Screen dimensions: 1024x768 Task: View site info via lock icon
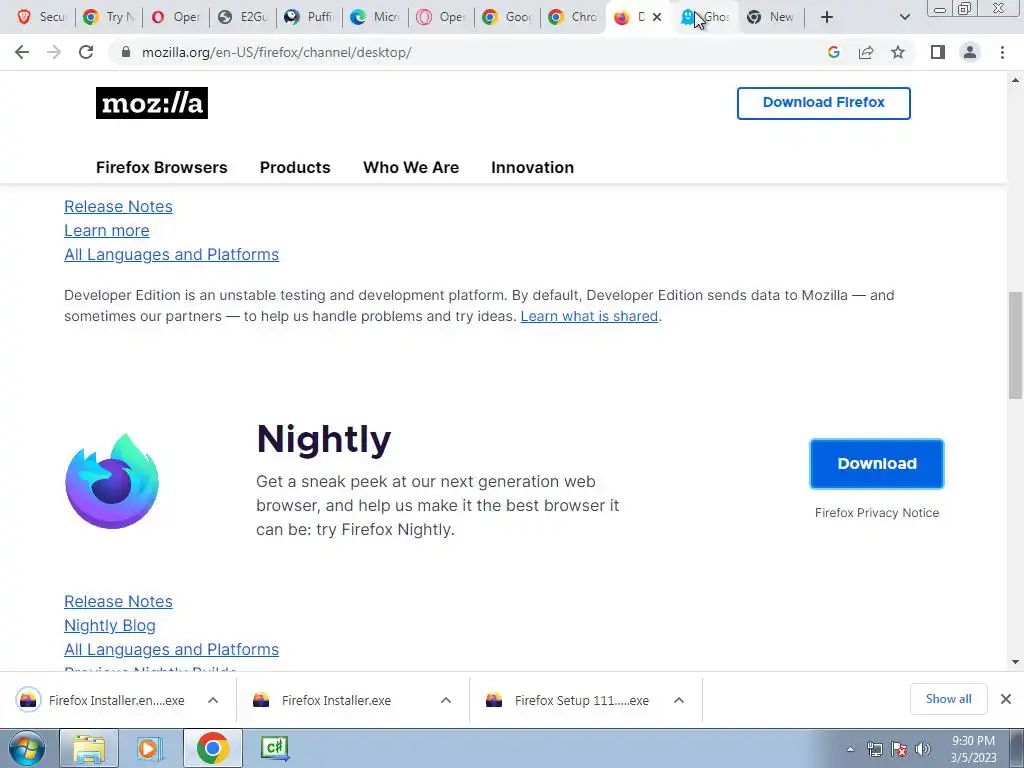pyautogui.click(x=126, y=52)
